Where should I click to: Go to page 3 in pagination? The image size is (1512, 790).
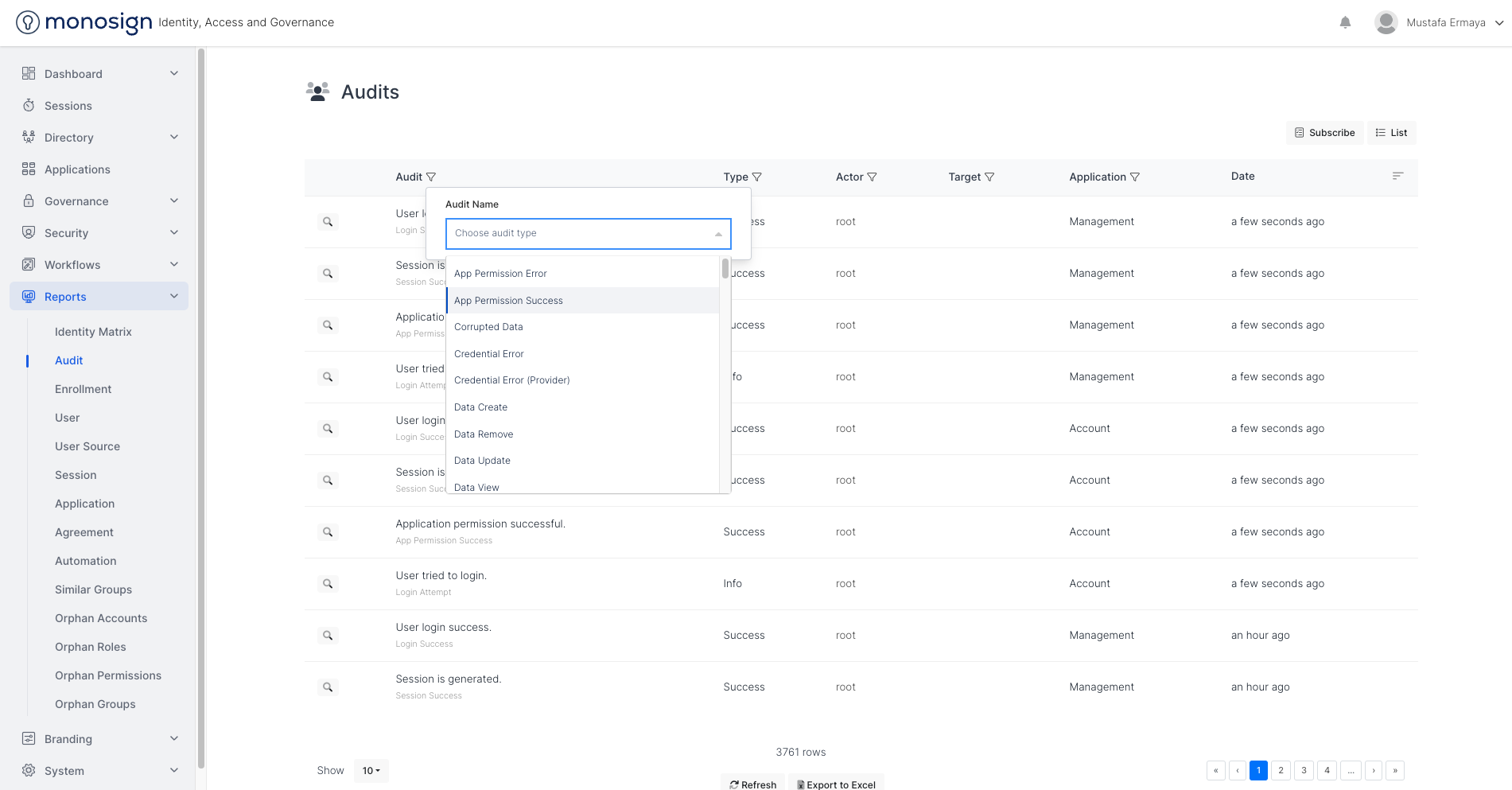coord(1304,770)
